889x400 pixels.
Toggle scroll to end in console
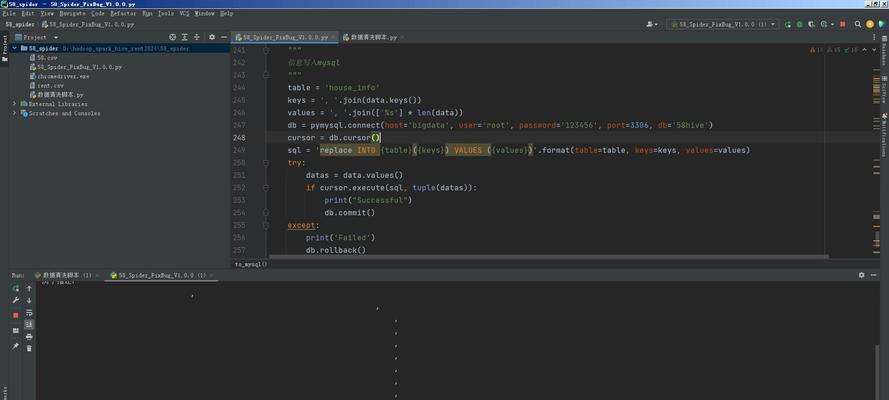point(29,325)
